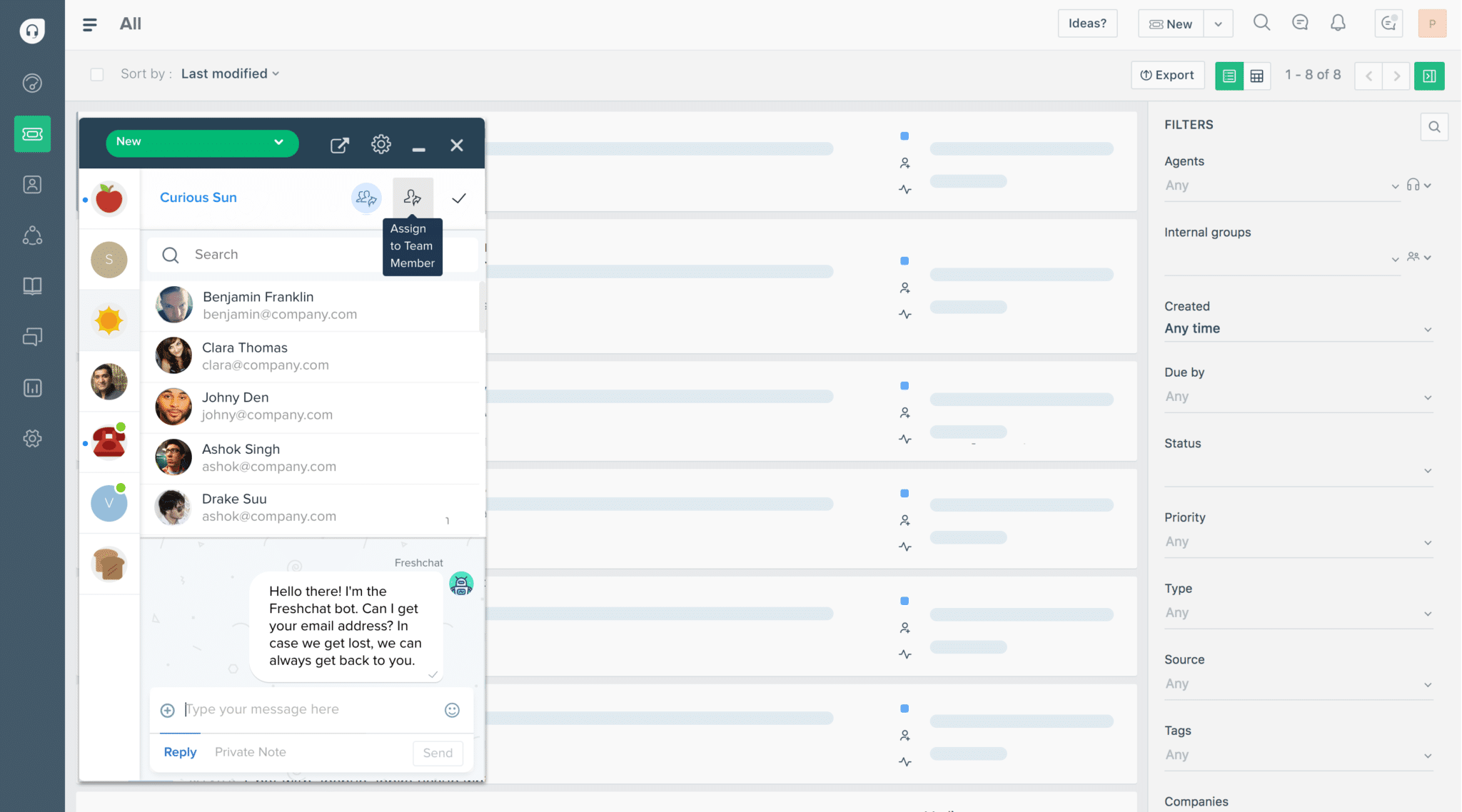Open the Last modified sort dropdown

[230, 73]
